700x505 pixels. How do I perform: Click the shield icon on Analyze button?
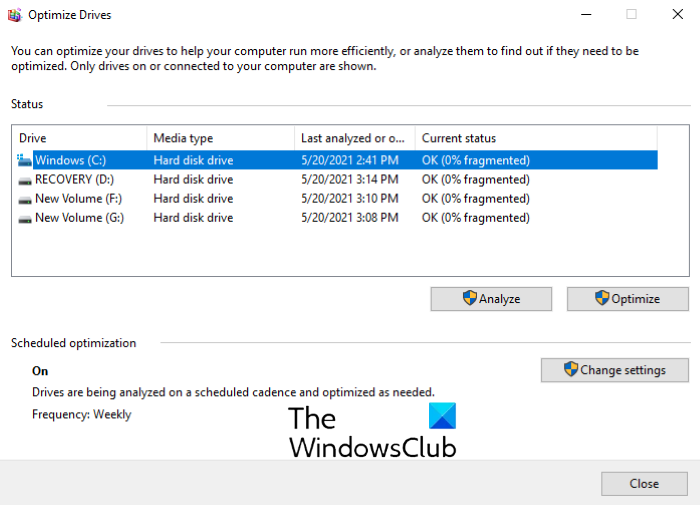point(469,298)
